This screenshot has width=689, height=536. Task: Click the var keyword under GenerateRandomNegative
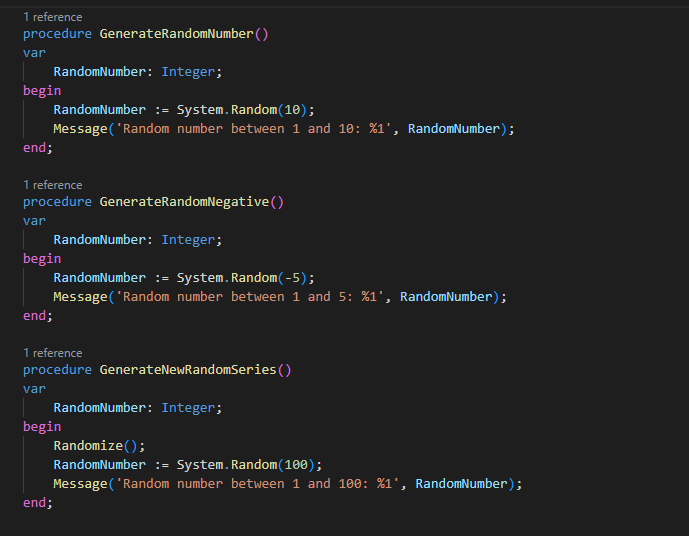tap(34, 221)
